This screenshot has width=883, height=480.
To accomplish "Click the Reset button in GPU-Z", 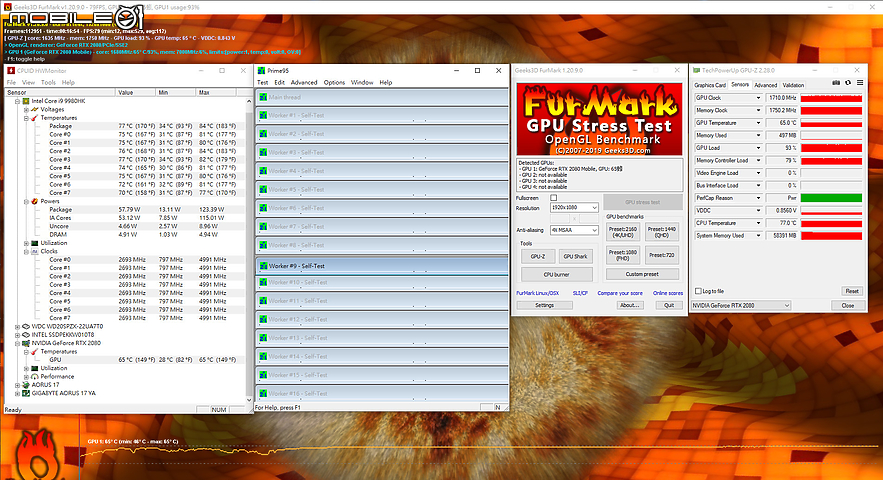I will [851, 291].
